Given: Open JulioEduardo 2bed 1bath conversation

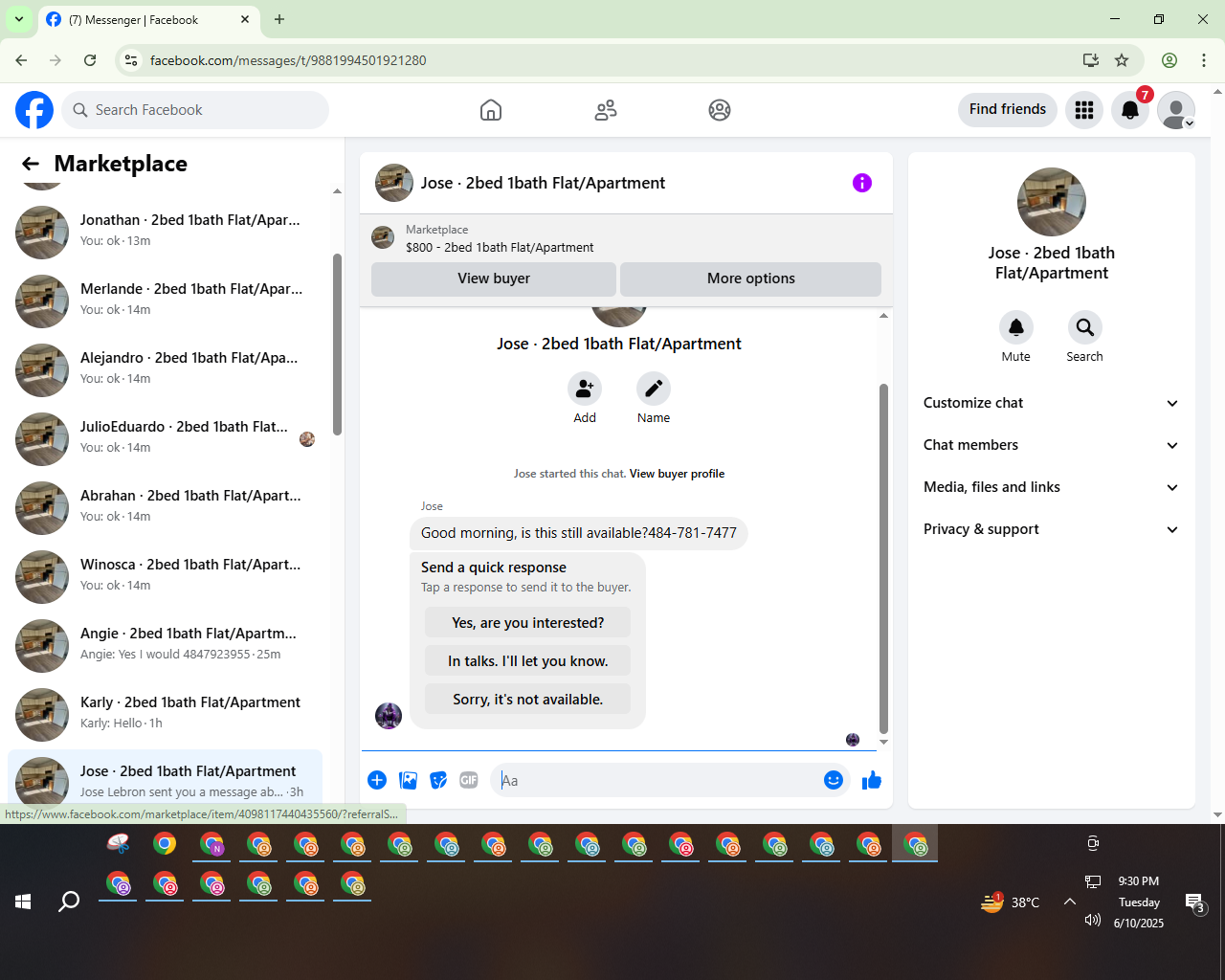Looking at the screenshot, I should pyautogui.click(x=165, y=439).
